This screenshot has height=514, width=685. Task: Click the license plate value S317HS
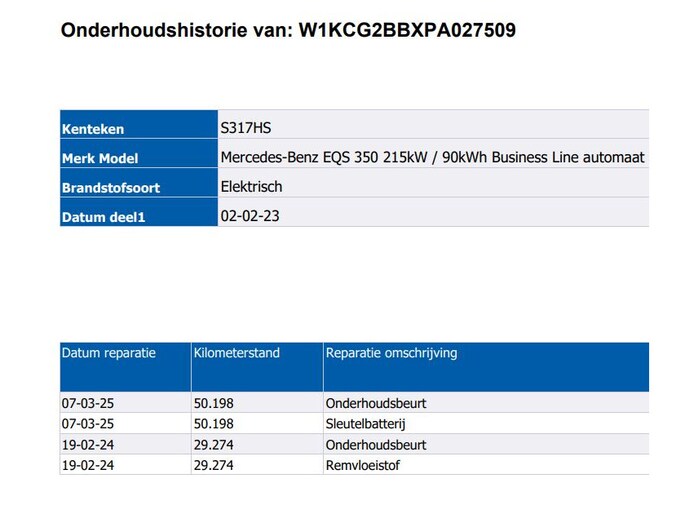point(246,128)
